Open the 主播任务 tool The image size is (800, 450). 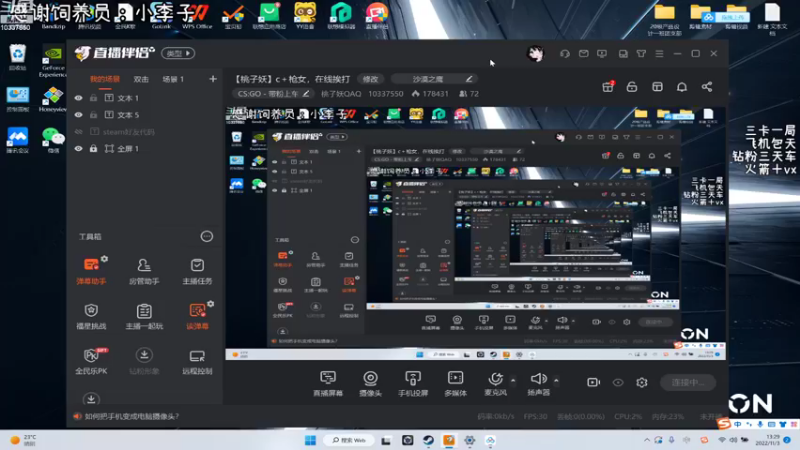[197, 271]
